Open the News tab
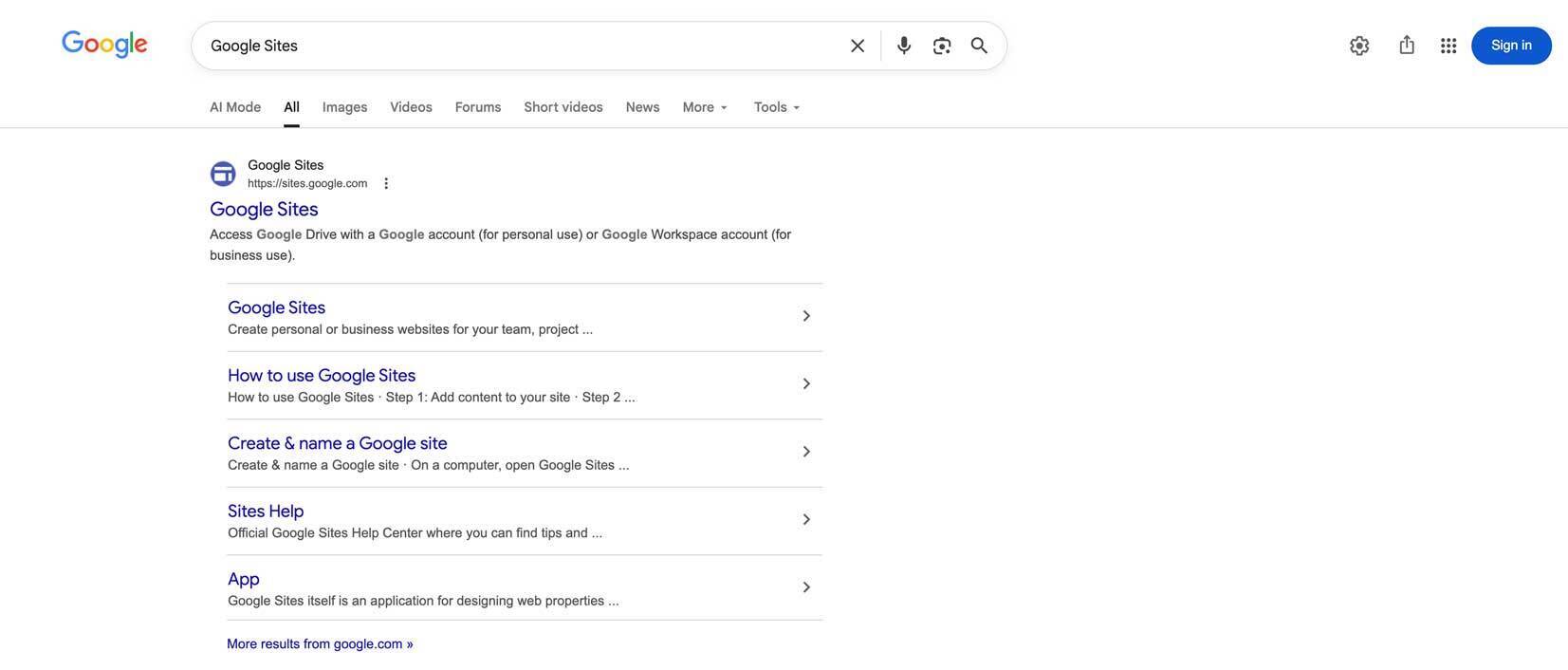The image size is (1568, 670). (642, 107)
